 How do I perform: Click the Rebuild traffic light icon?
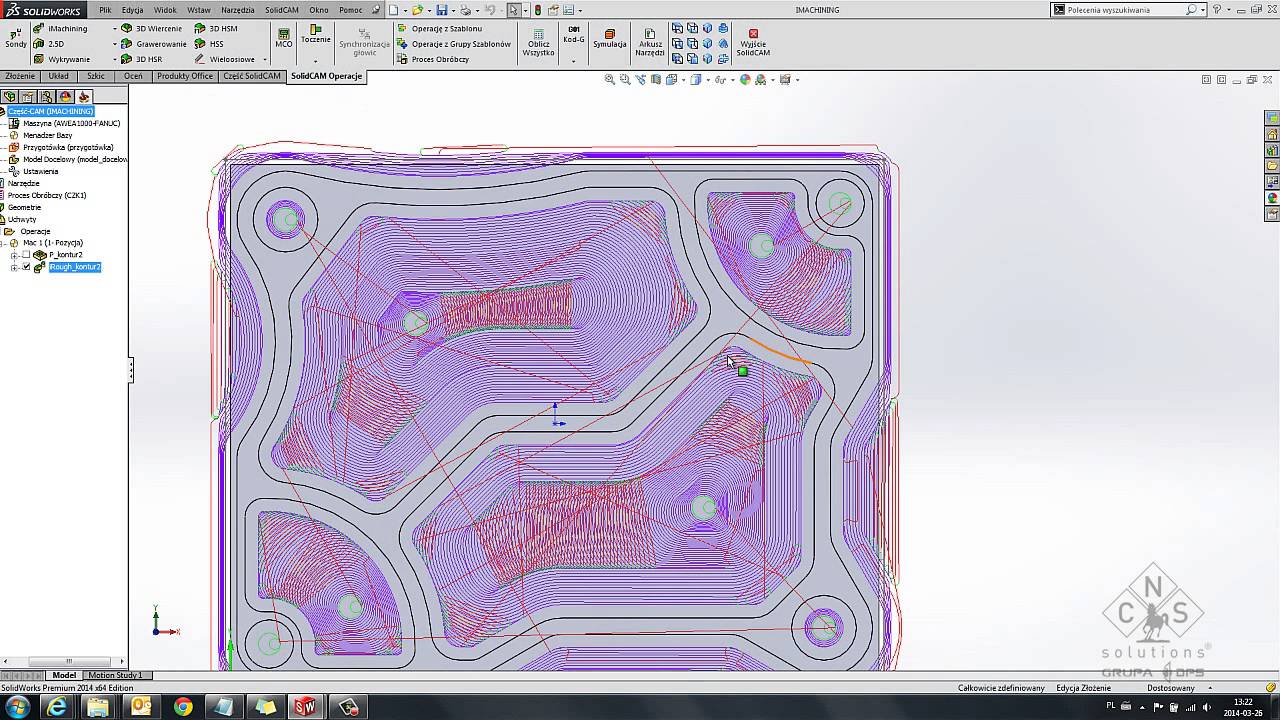(538, 10)
